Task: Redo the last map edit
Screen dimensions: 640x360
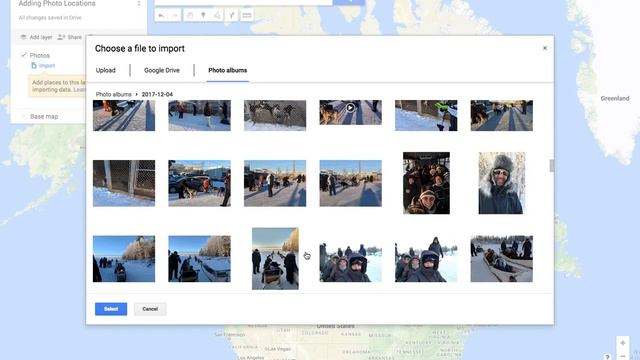Action: pos(175,16)
